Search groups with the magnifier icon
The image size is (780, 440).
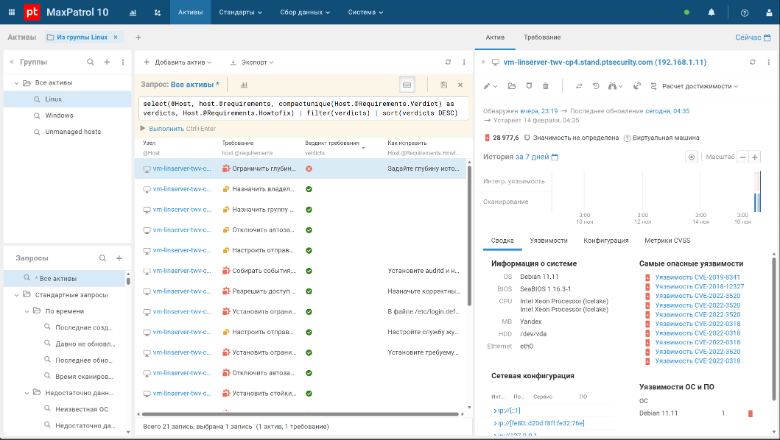coord(90,62)
